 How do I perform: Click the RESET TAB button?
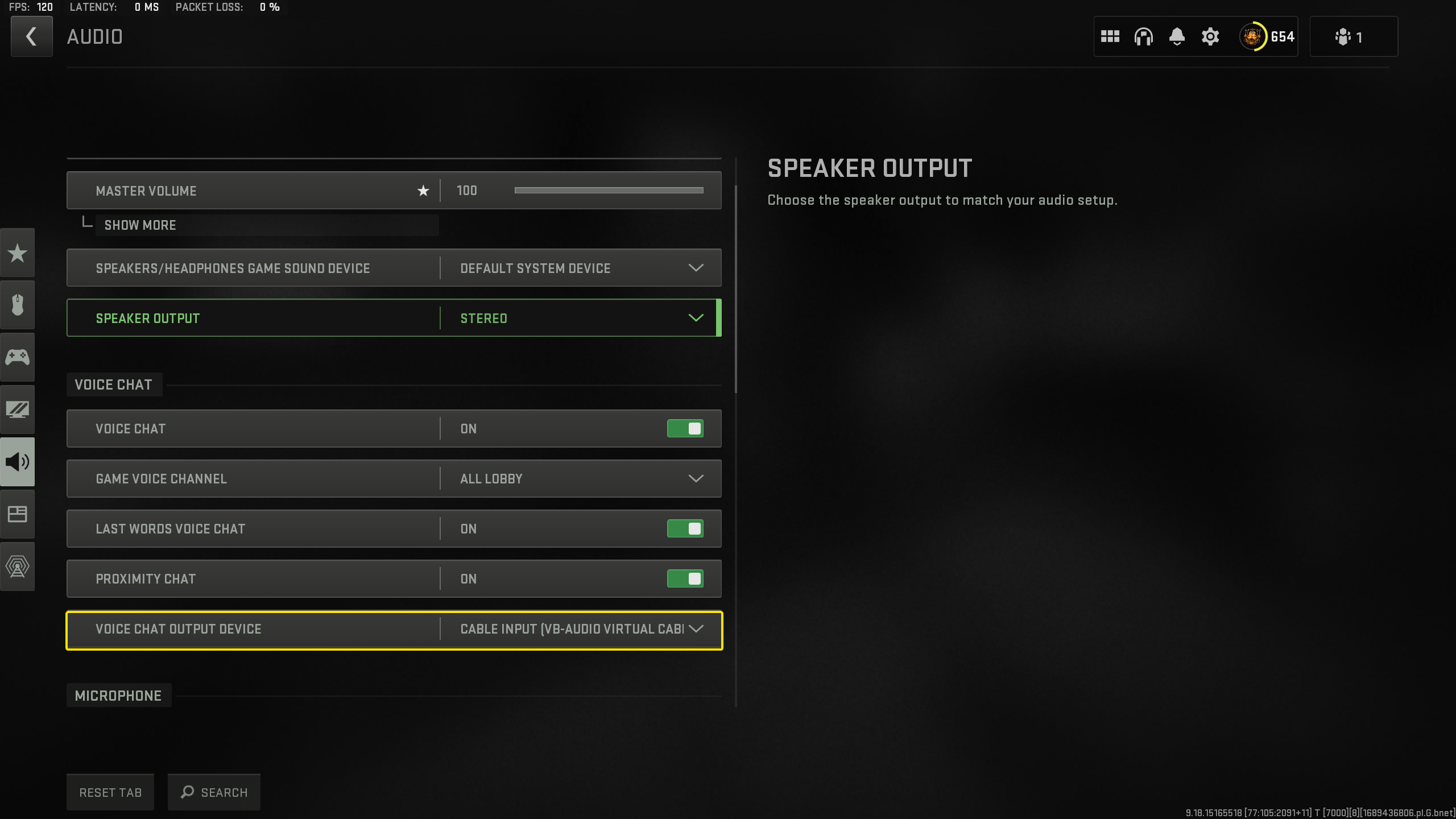pos(110,792)
